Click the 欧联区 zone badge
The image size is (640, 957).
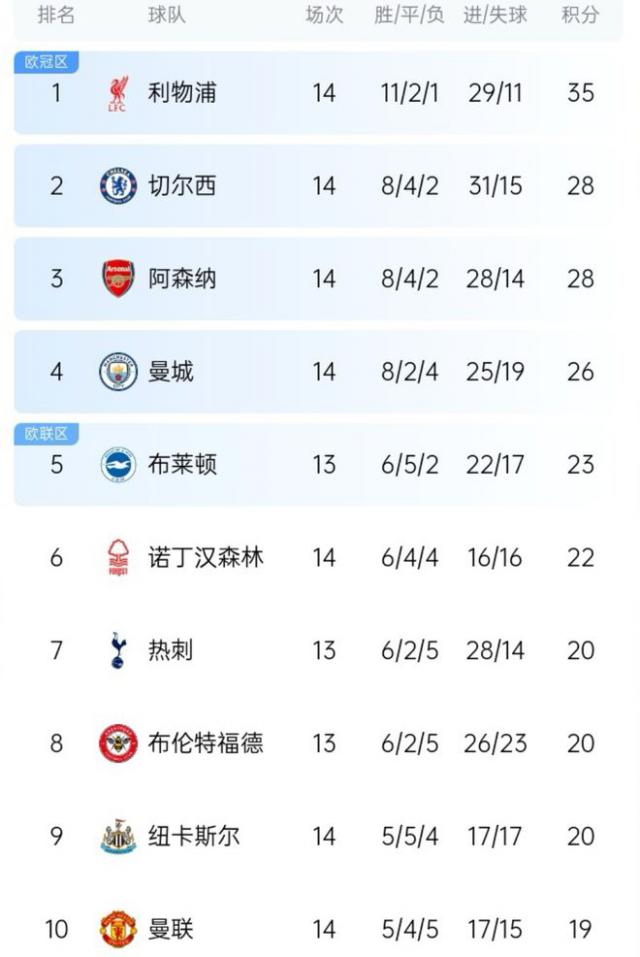pos(46,434)
